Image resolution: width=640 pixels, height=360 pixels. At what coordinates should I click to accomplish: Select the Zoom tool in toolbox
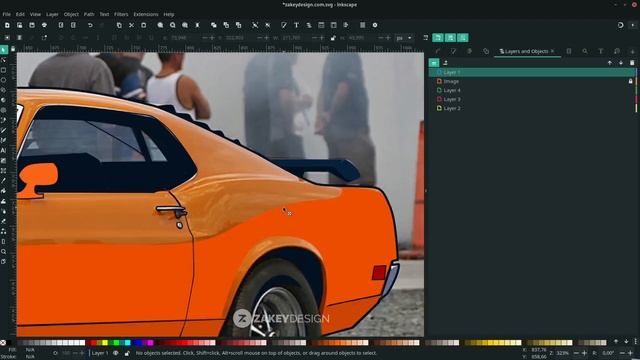coord(4,251)
